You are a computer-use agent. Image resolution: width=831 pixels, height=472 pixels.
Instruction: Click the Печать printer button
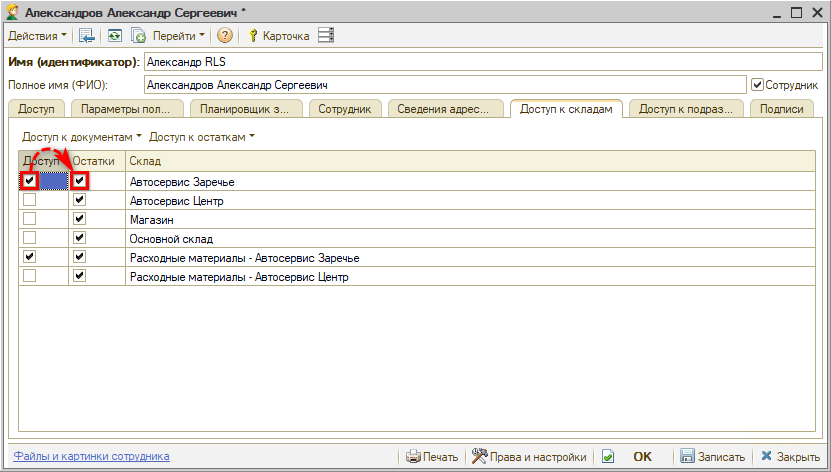pyautogui.click(x=432, y=457)
